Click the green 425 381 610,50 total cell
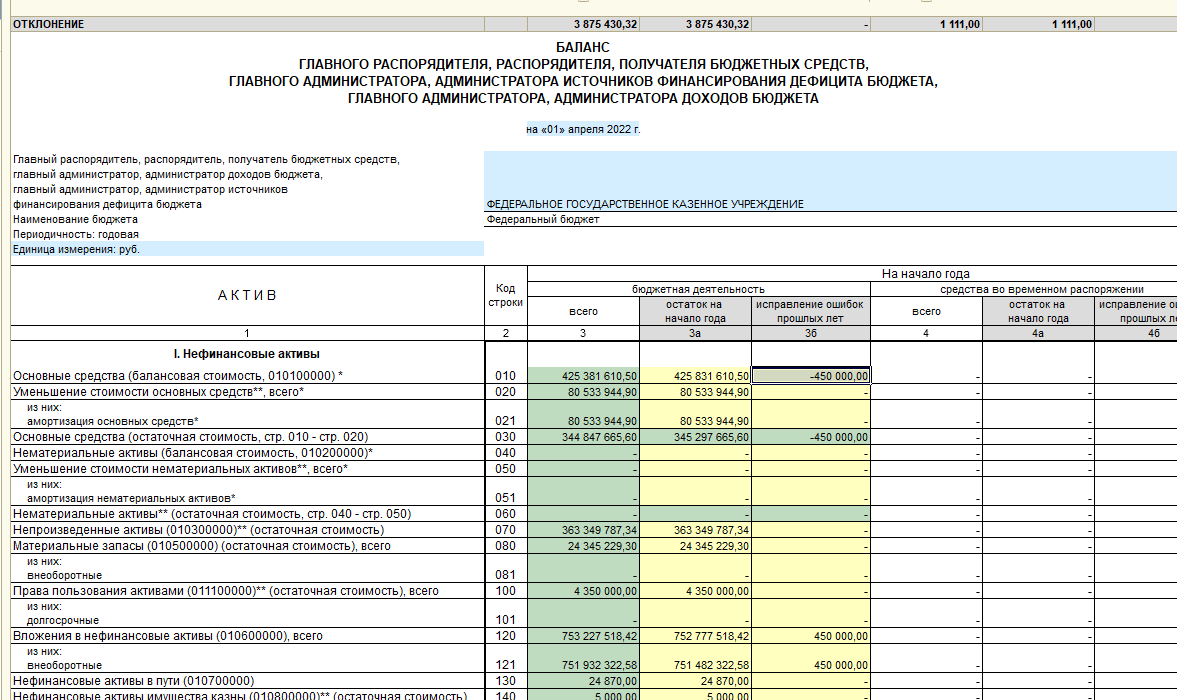1177x700 pixels. click(x=583, y=376)
